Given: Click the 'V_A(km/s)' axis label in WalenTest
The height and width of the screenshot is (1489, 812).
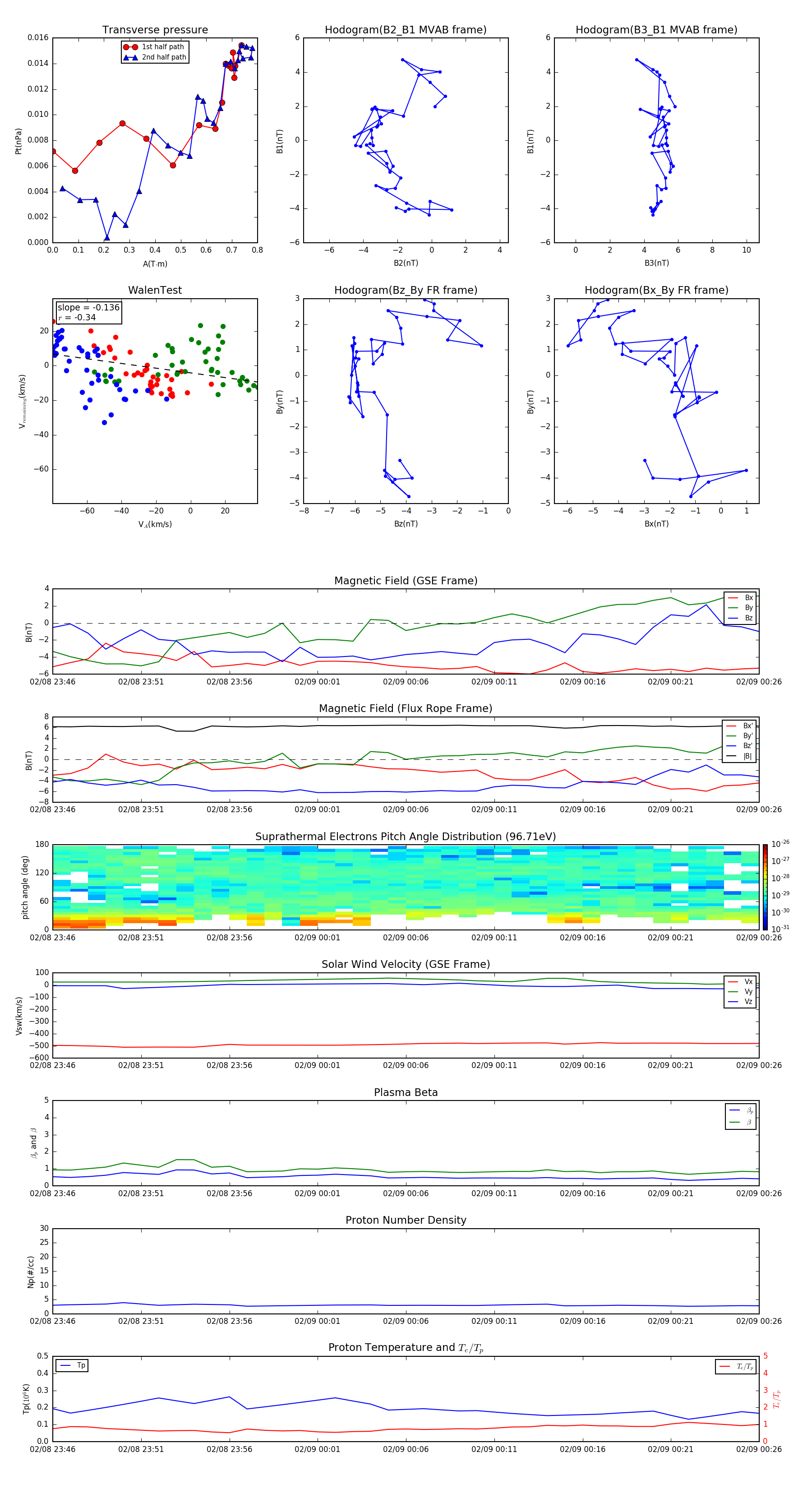Looking at the screenshot, I should (155, 525).
